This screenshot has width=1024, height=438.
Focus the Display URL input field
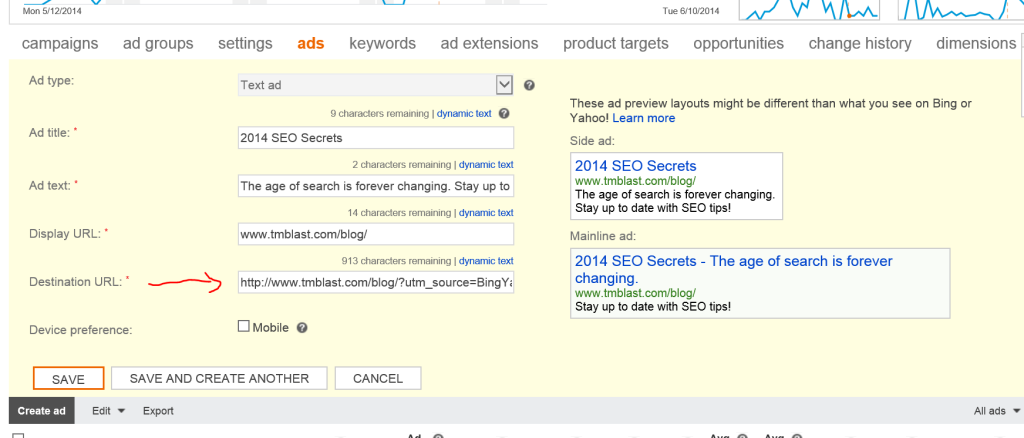(x=376, y=234)
